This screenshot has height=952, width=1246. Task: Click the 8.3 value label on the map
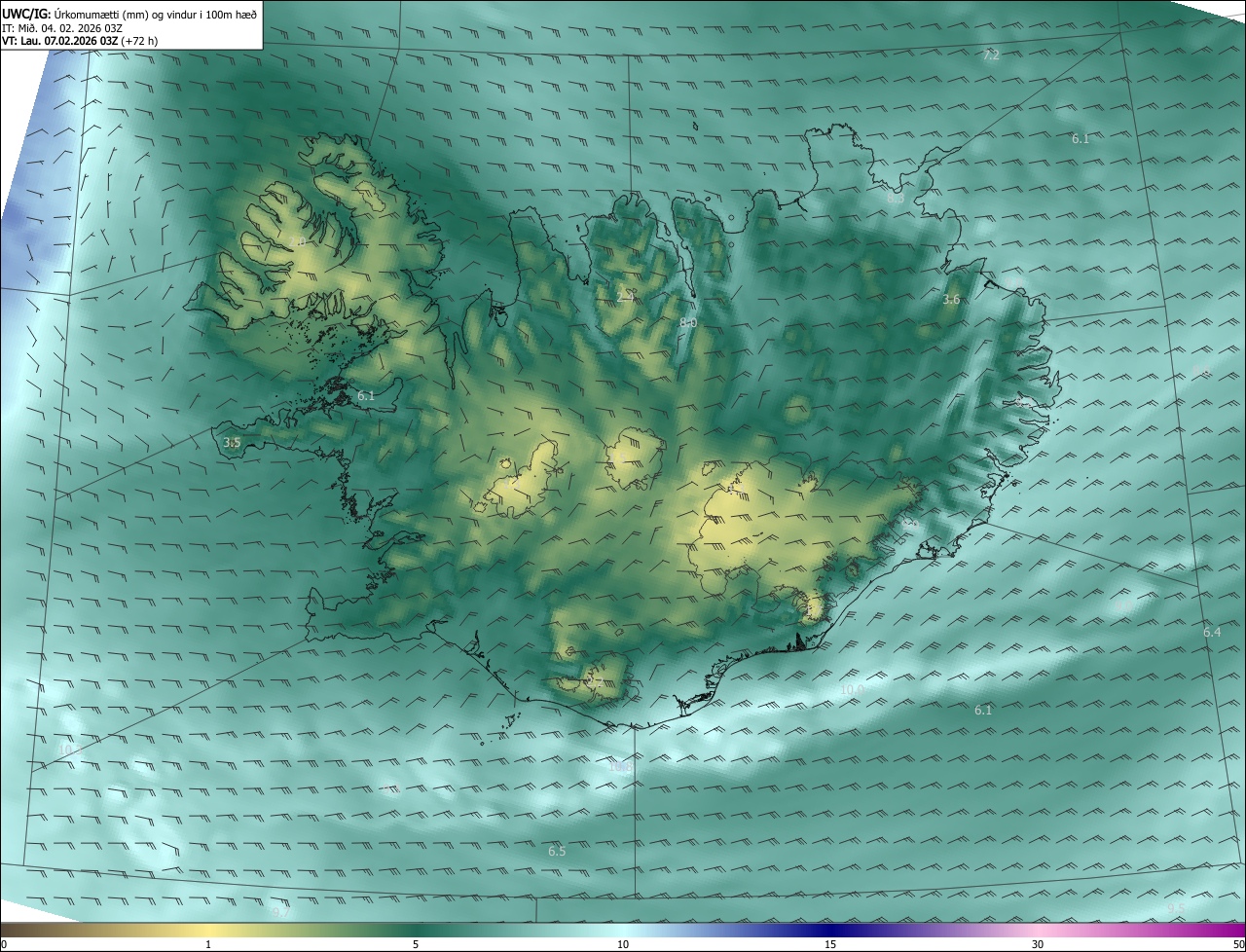(x=896, y=199)
